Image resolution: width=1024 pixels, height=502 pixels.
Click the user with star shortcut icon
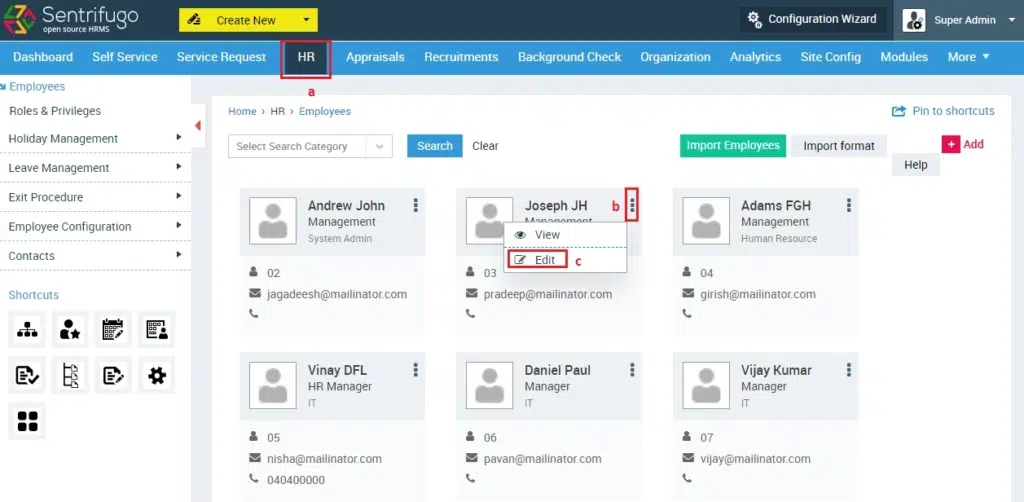[x=70, y=329]
